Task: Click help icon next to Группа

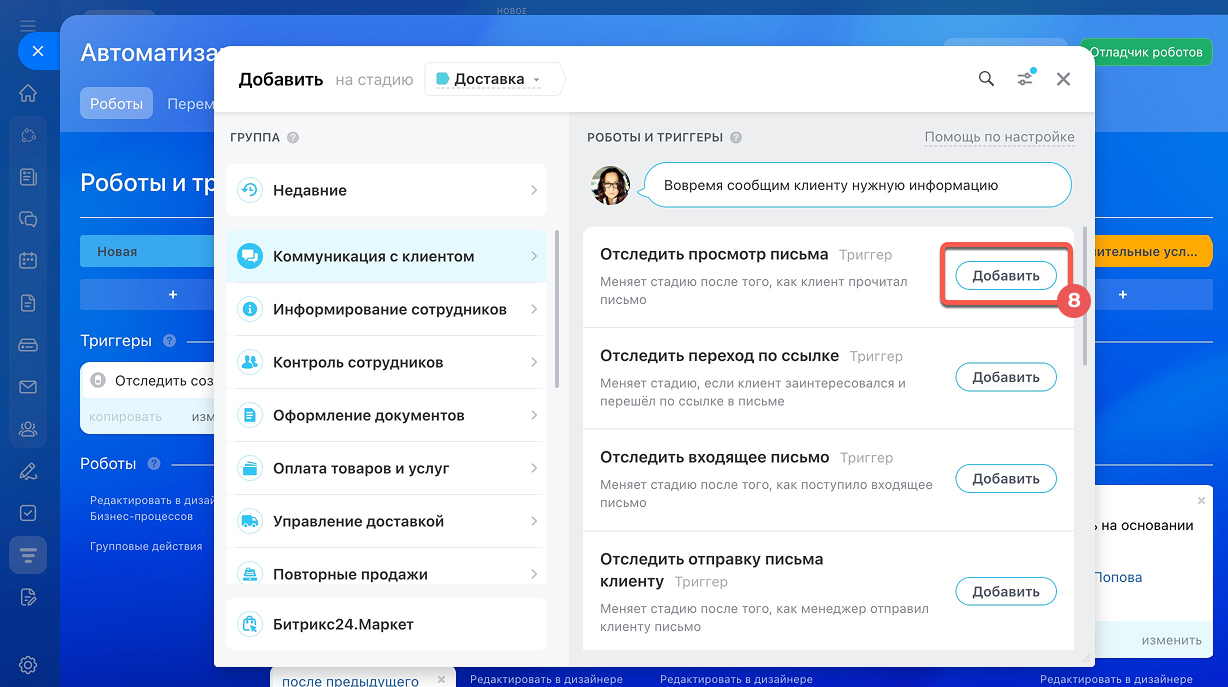Action: tap(293, 138)
